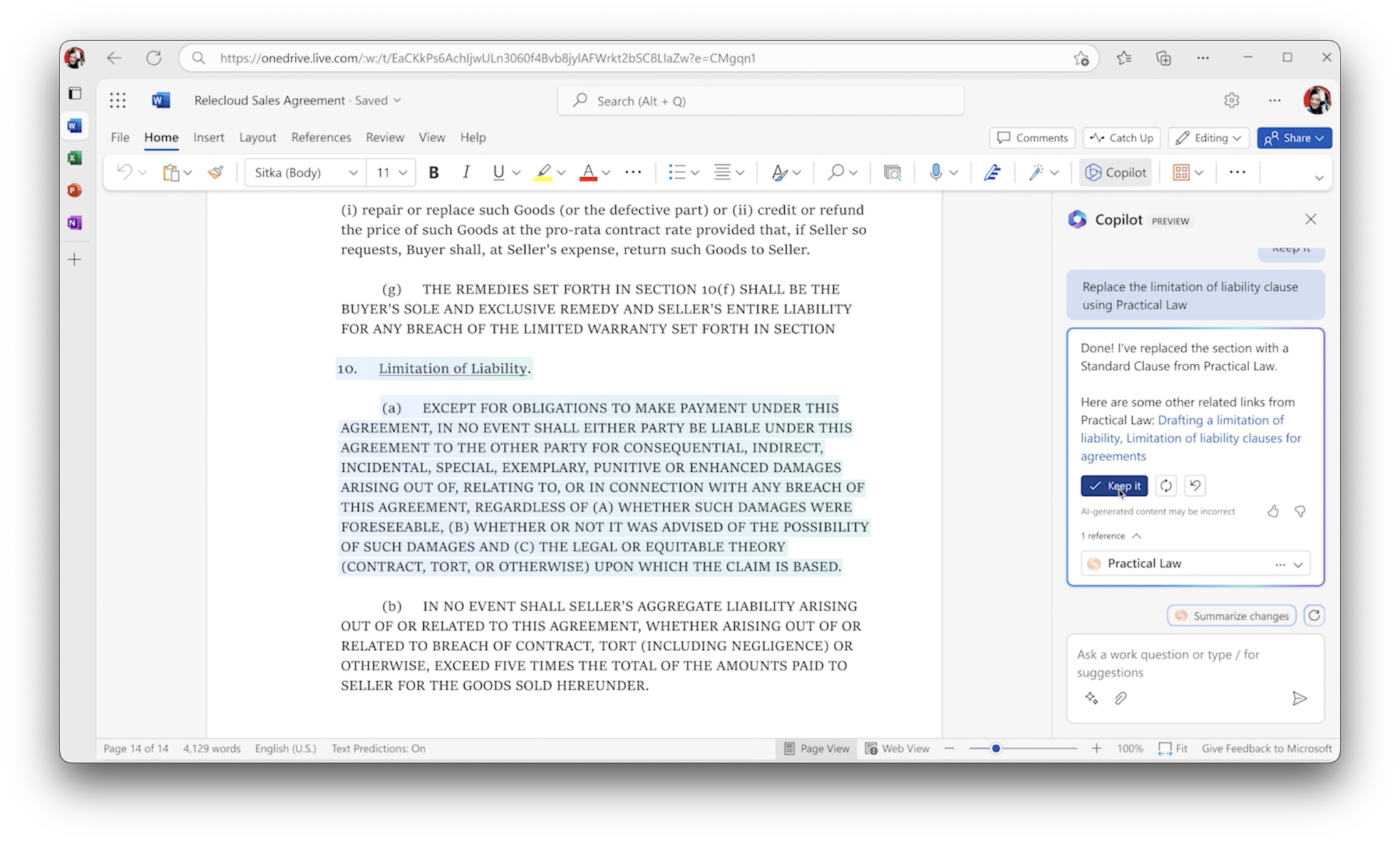Toggle underline formatting
Viewport: 1400px width, 842px height.
coord(498,172)
